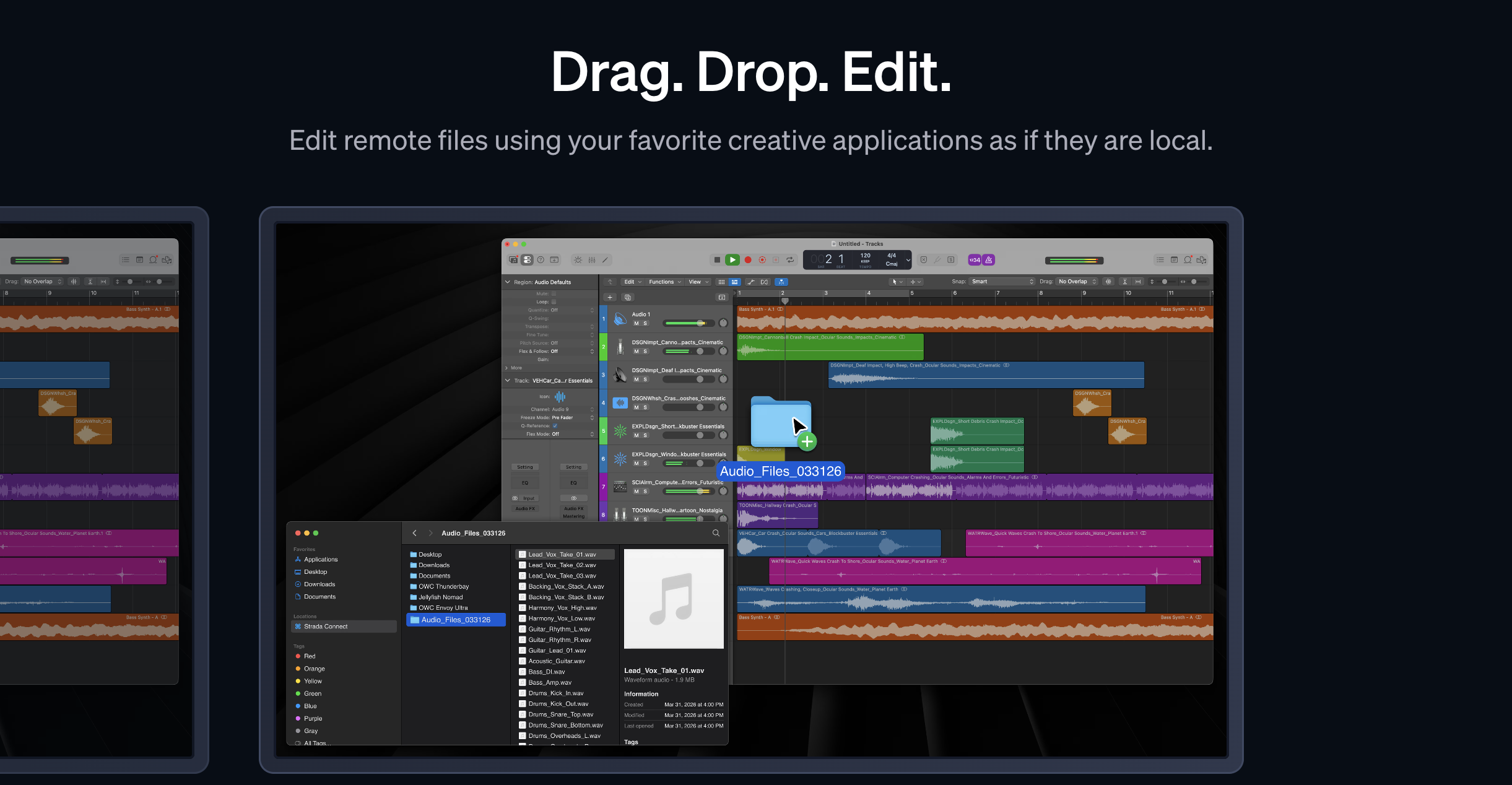Click bar 5 on the timeline ruler
The height and width of the screenshot is (785, 1512).
(912, 293)
